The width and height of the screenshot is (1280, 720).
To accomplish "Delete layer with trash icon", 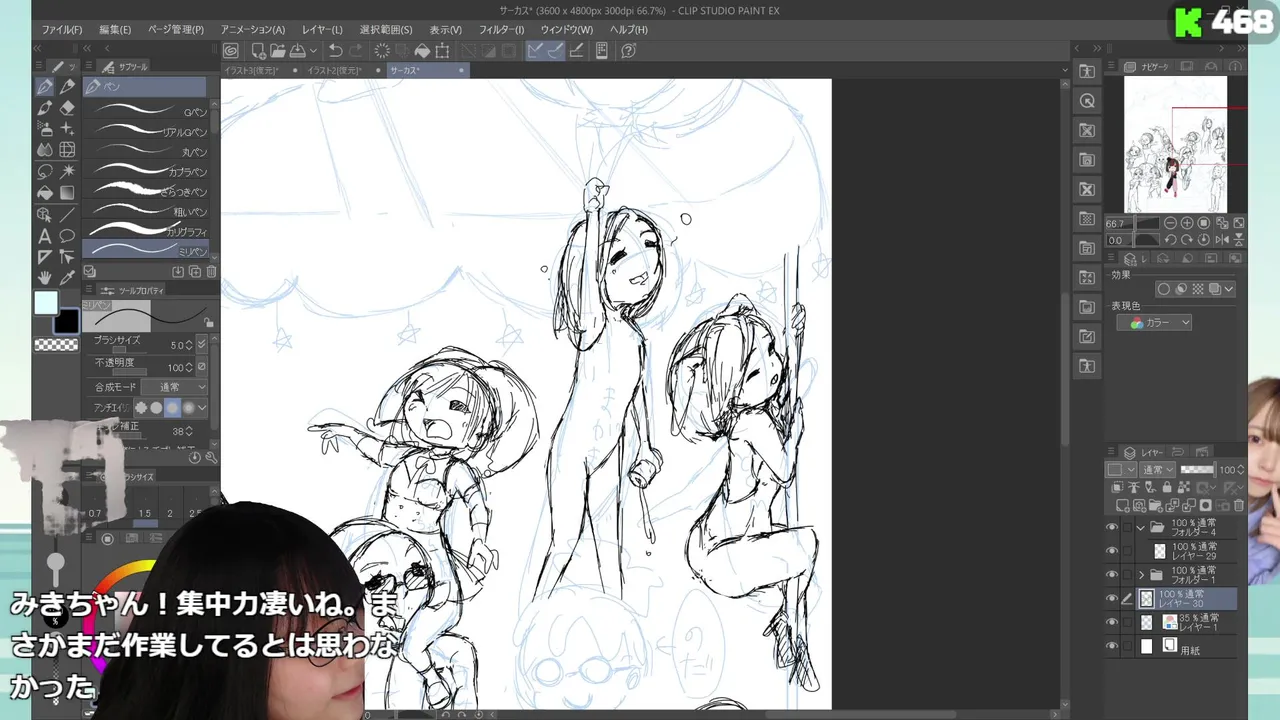I will [x=1239, y=506].
